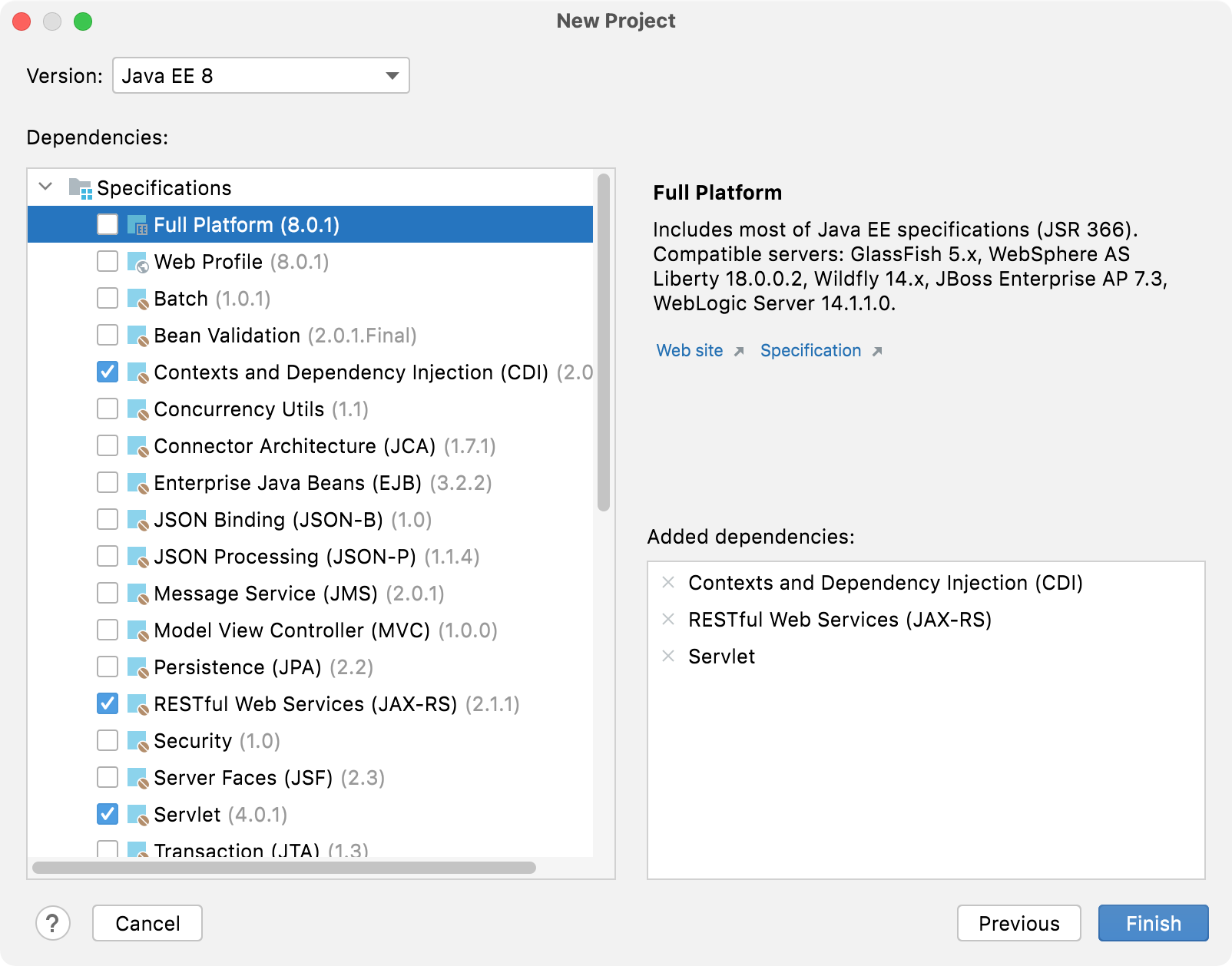Click the Web Profile specification icon
The height and width of the screenshot is (966, 1232).
coord(137,262)
